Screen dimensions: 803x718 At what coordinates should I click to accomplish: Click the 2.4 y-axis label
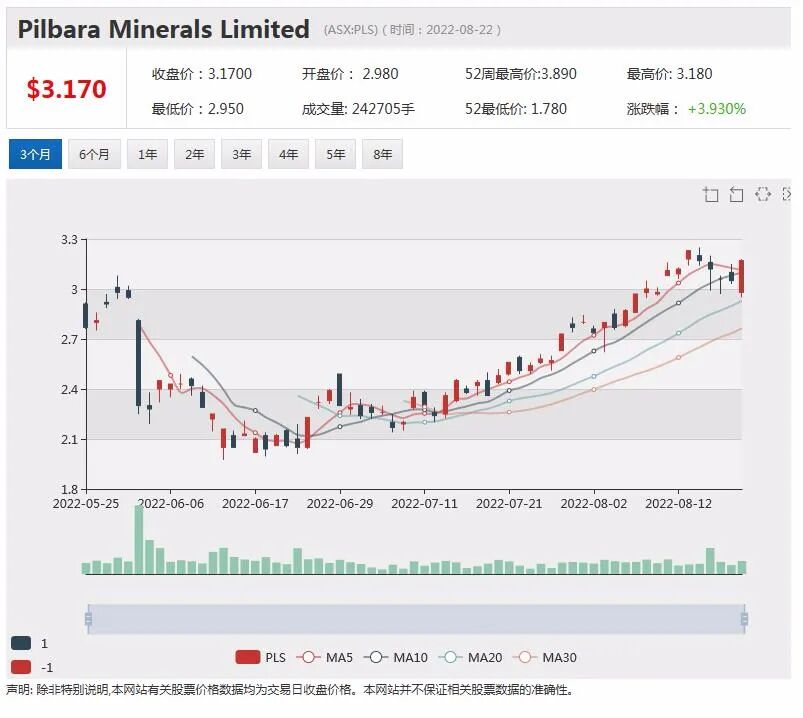70,390
